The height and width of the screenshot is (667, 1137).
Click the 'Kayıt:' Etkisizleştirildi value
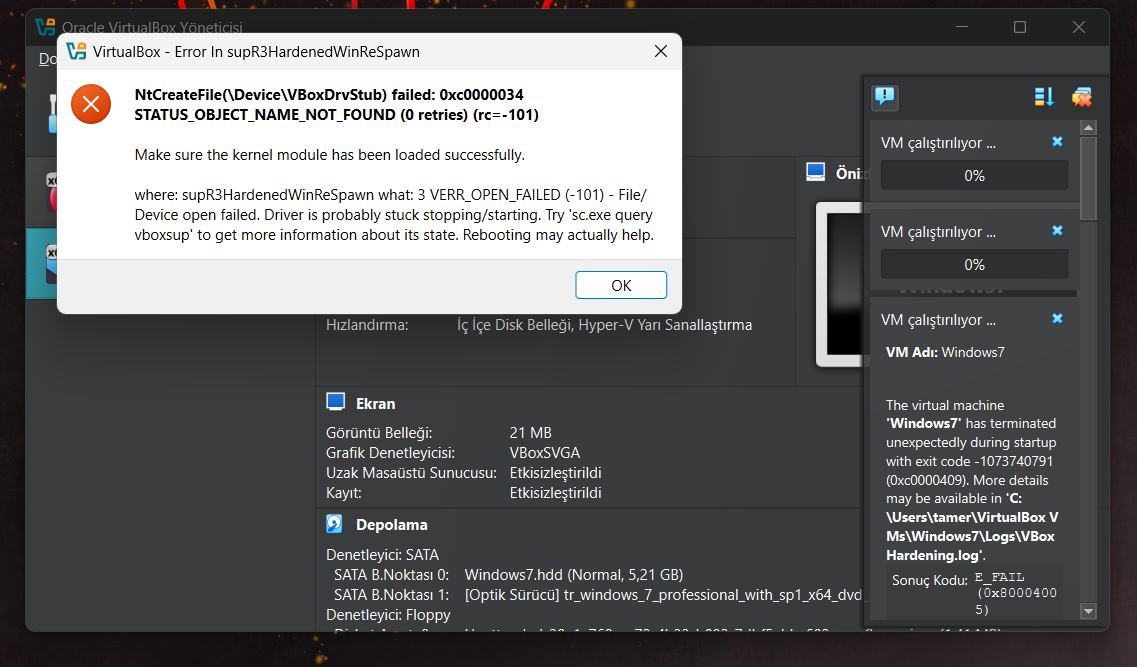(x=555, y=493)
